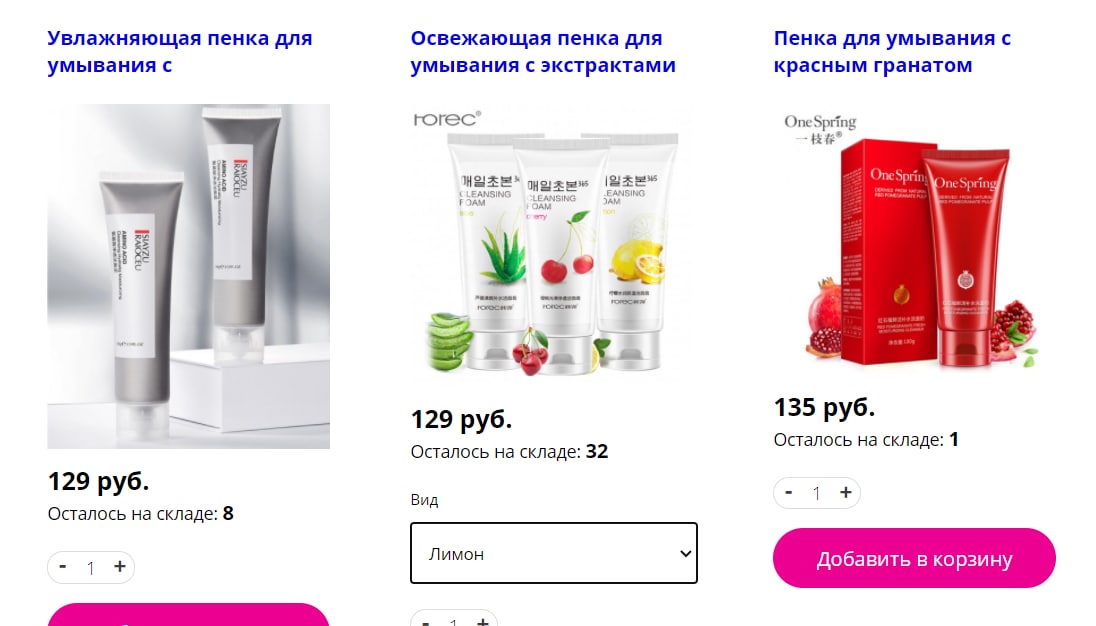Focus the quantity field of the SIAYZU foam
Screen dimensions: 1096x626
[x=91, y=567]
